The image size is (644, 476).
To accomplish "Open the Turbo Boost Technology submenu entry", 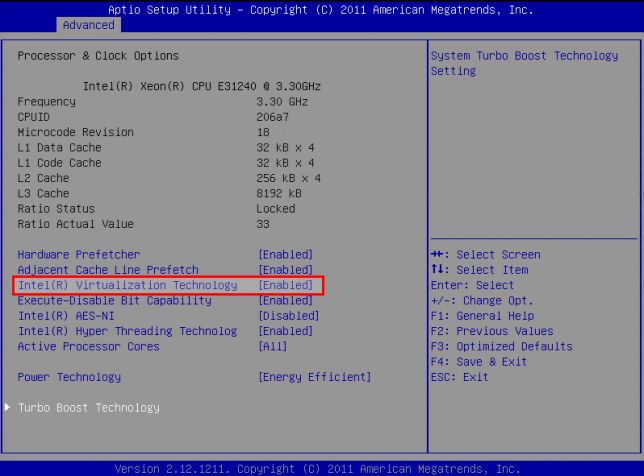I will [x=88, y=408].
